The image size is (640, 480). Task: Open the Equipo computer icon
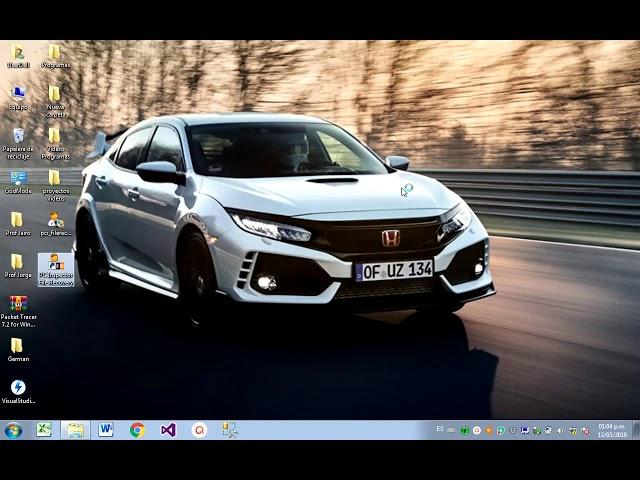coord(18,98)
